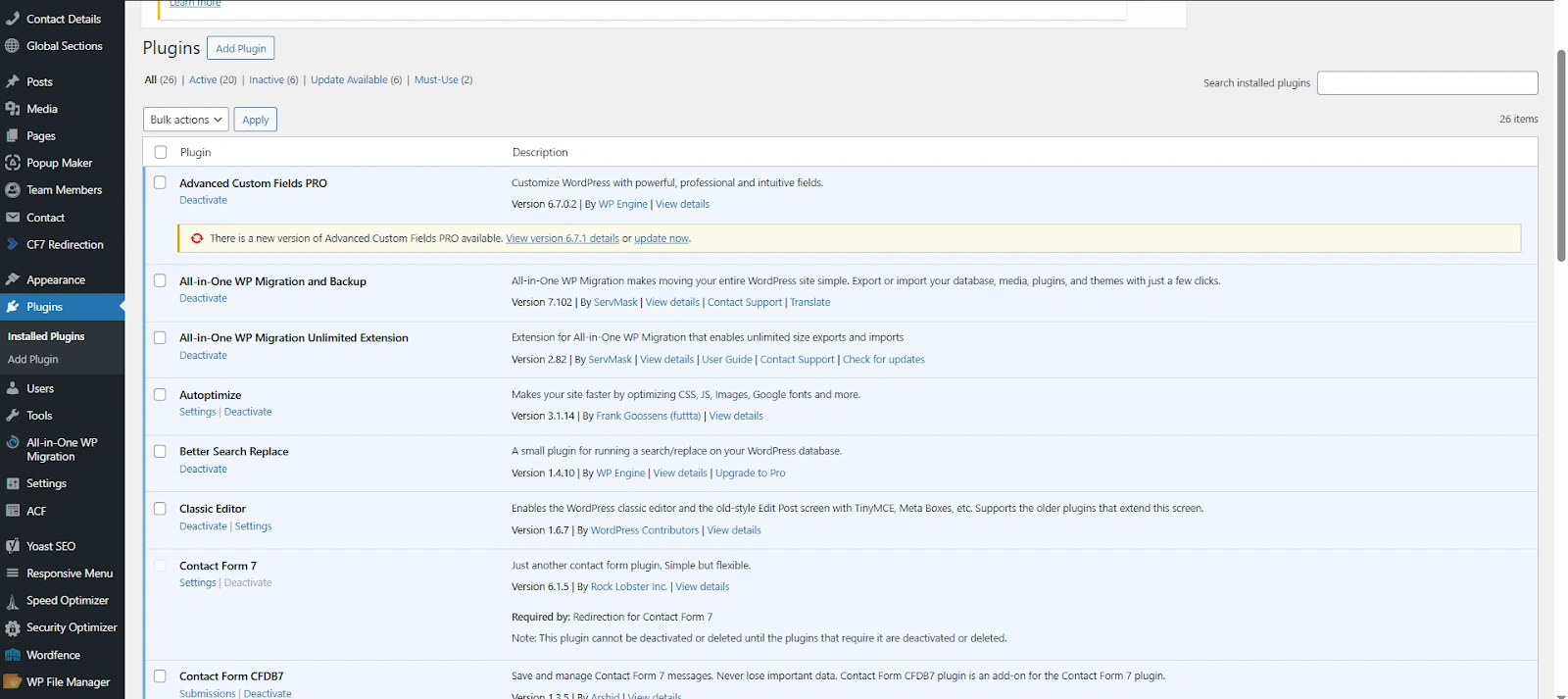1568x699 pixels.
Task: Check the Autoptimize plugin checkbox
Action: point(160,394)
